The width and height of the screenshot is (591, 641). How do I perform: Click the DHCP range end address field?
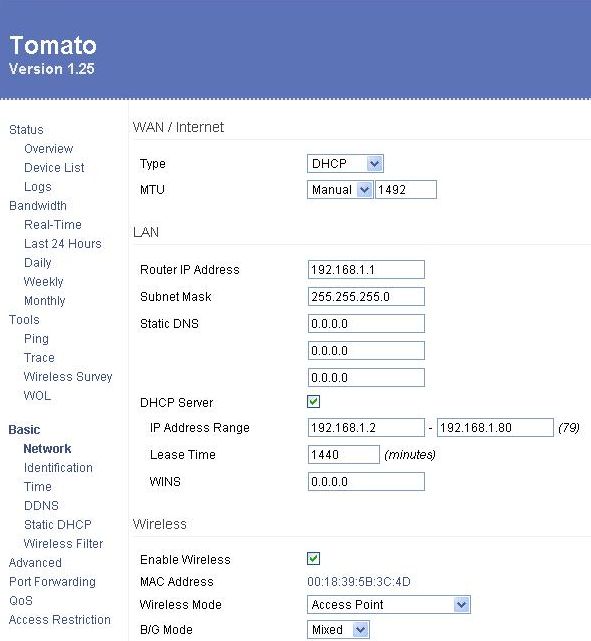(495, 428)
